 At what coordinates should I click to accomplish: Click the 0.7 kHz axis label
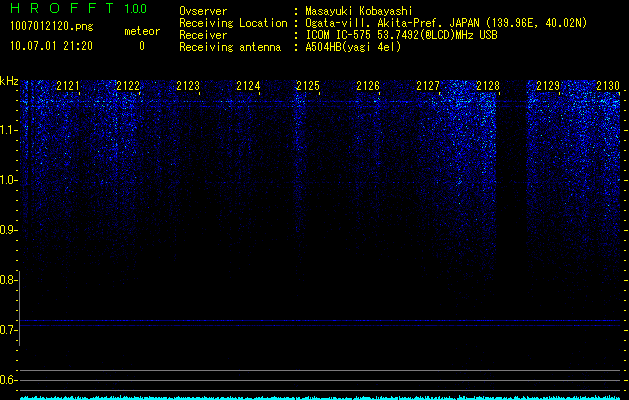[x=9, y=330]
